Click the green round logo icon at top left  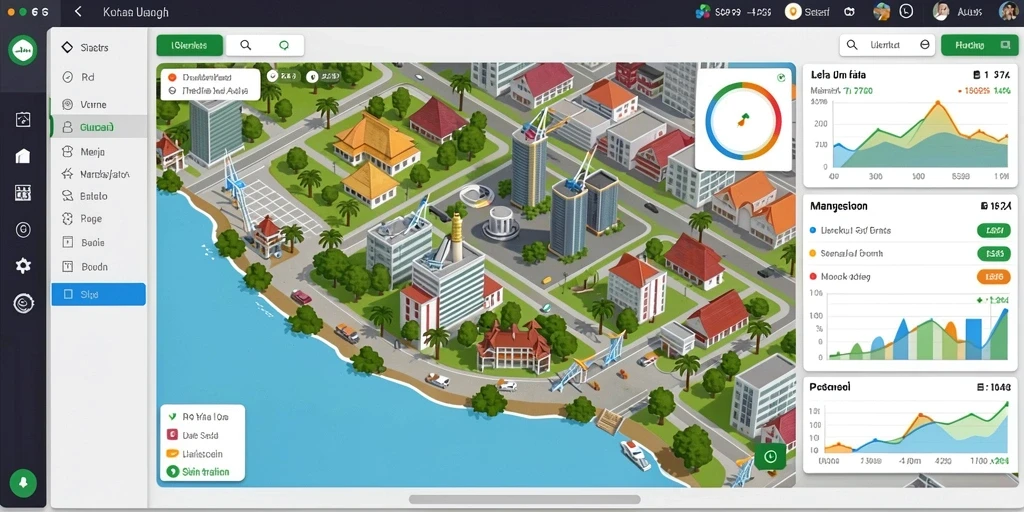(23, 50)
